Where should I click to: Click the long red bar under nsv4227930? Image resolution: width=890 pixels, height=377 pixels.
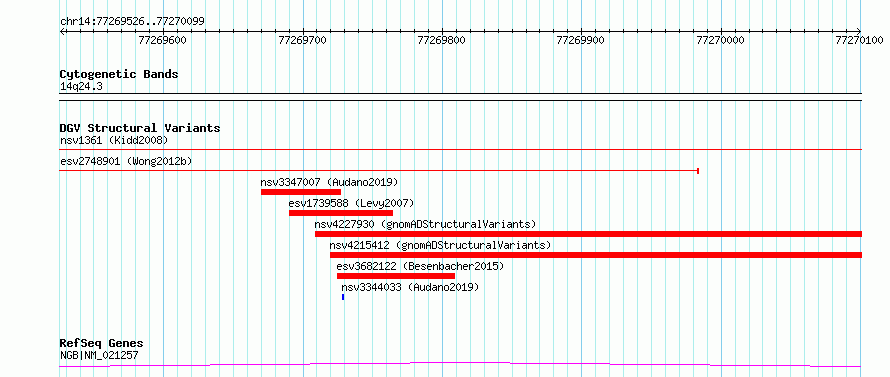pyautogui.click(x=589, y=234)
